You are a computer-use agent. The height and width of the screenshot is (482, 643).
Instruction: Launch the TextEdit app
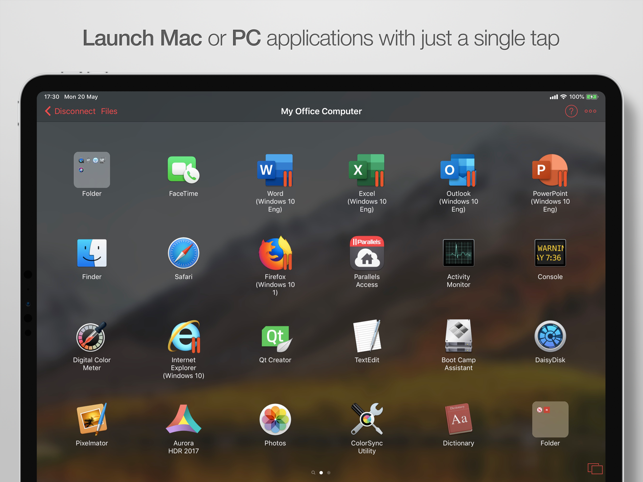[367, 336]
